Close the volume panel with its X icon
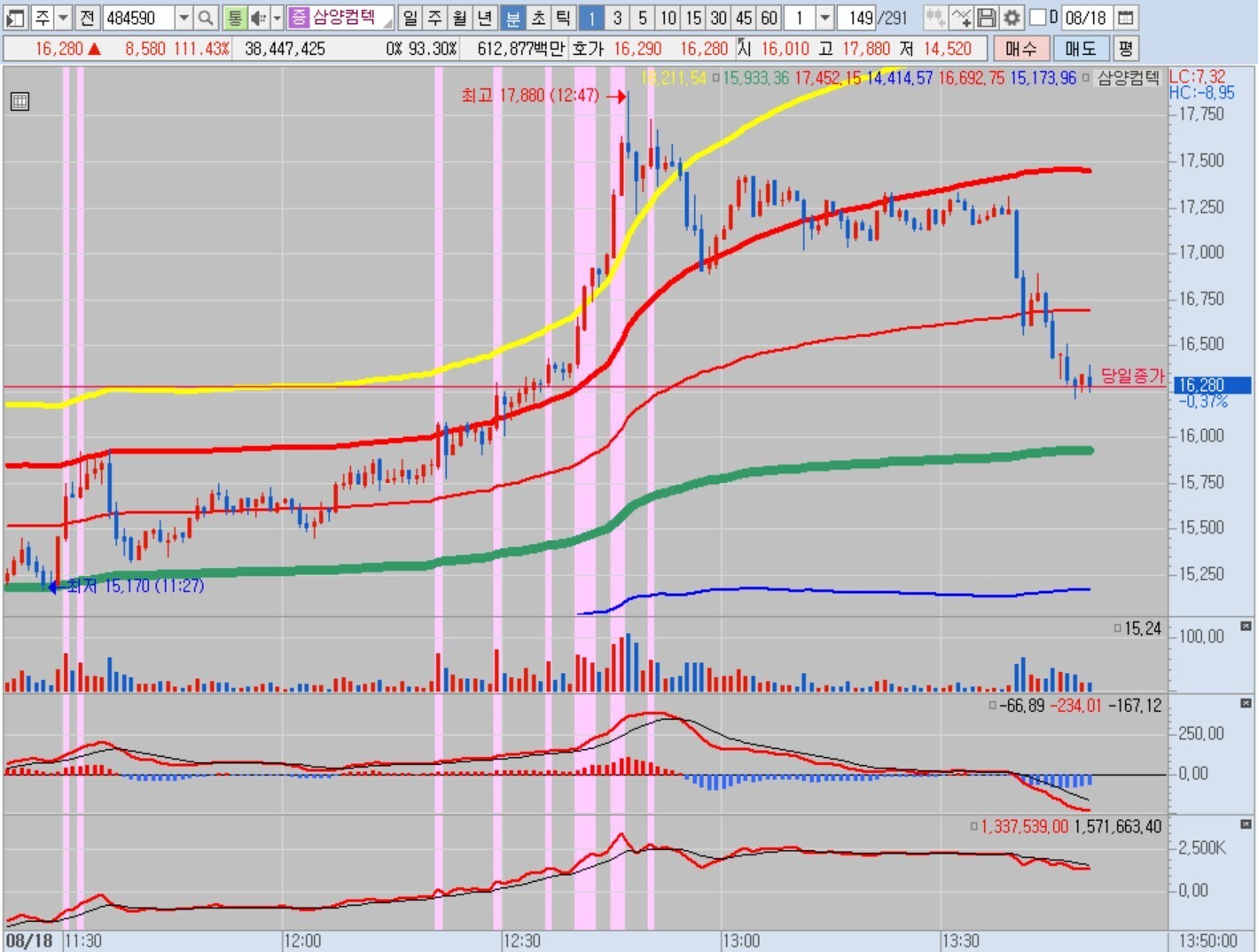Image resolution: width=1258 pixels, height=952 pixels. click(1246, 626)
